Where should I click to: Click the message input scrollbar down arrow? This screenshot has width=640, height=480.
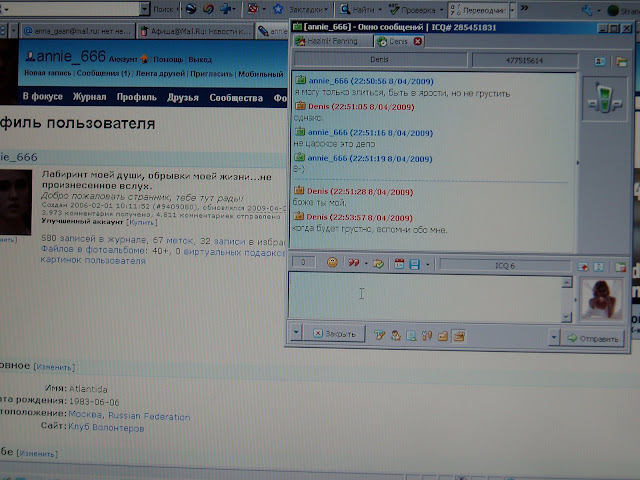point(567,317)
